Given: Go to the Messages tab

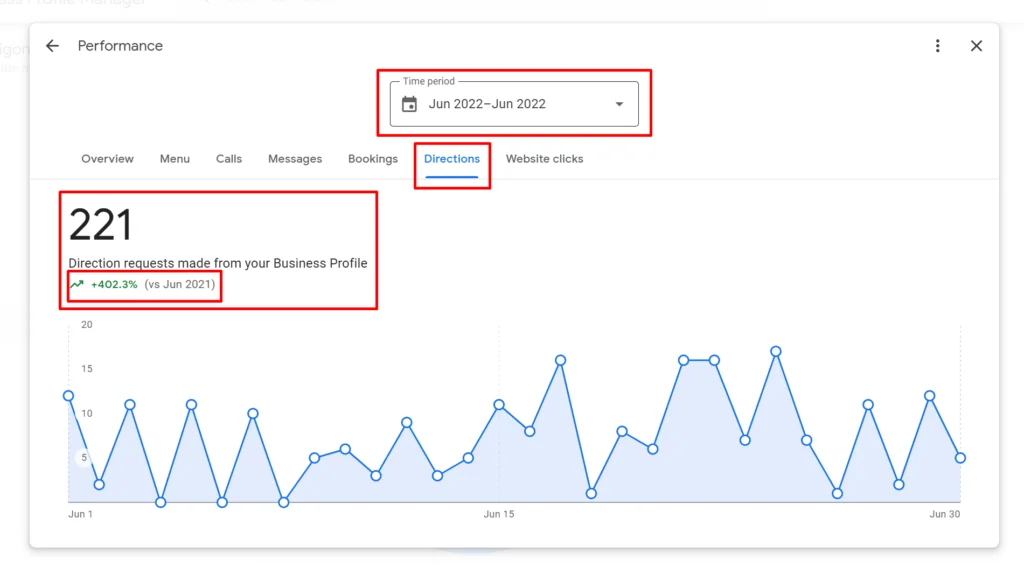Looking at the screenshot, I should pos(295,159).
